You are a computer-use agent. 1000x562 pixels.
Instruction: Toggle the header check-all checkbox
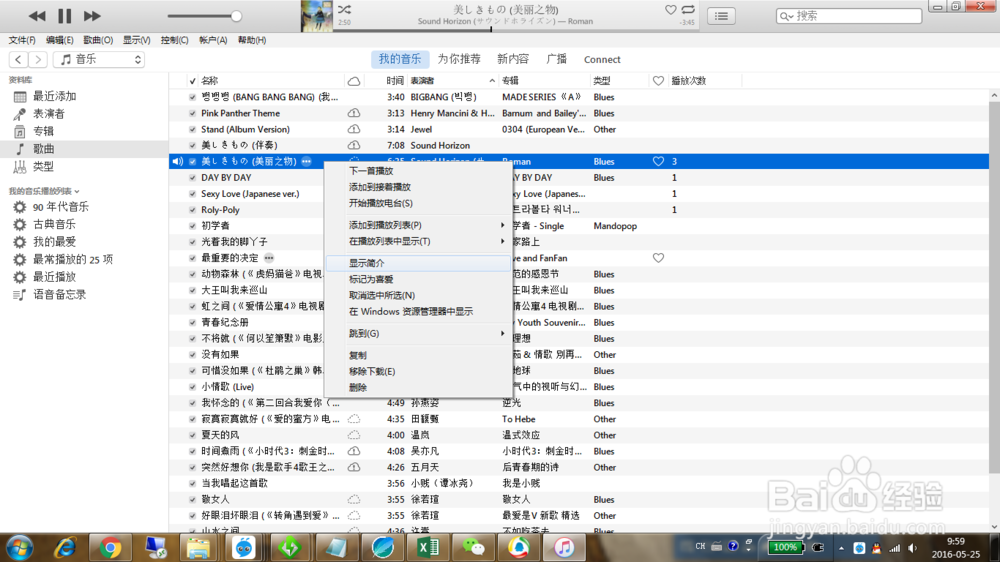[193, 81]
